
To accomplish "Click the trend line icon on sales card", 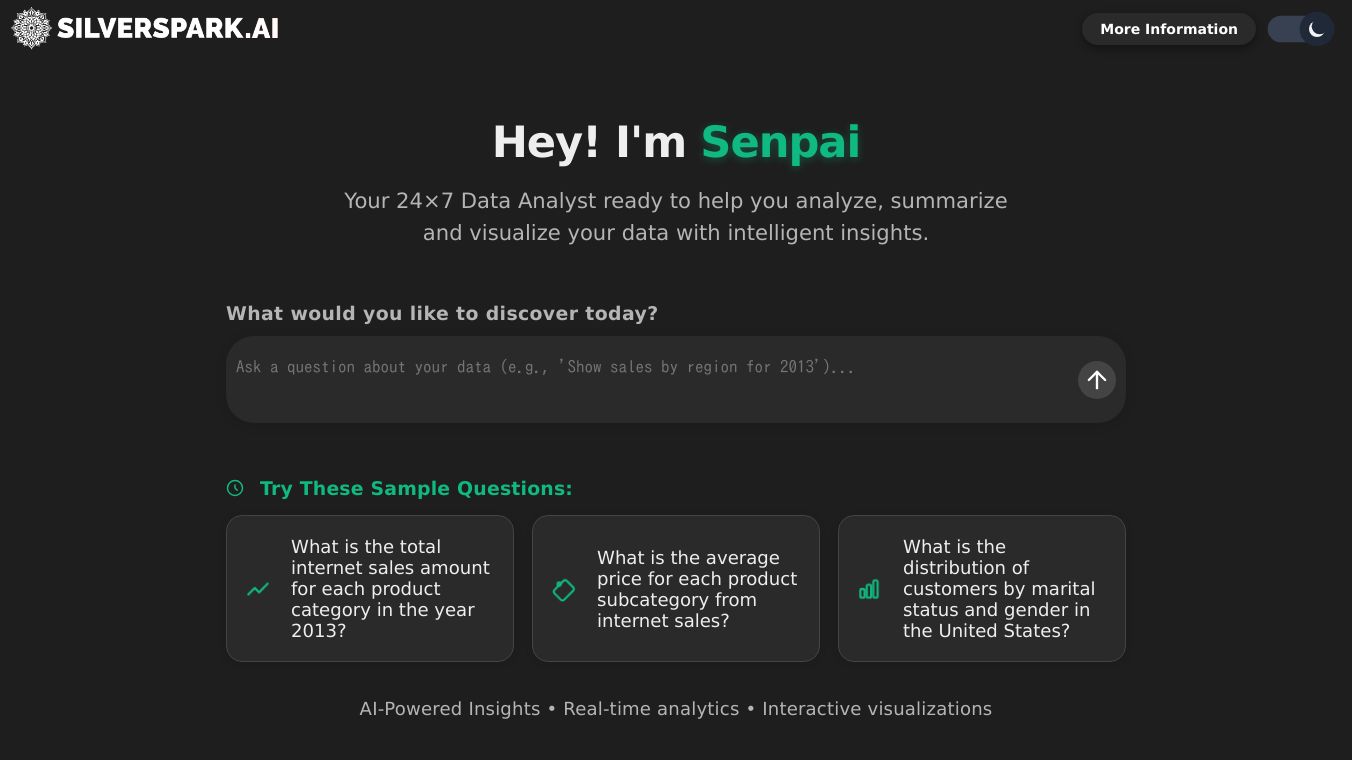I will pyautogui.click(x=258, y=589).
